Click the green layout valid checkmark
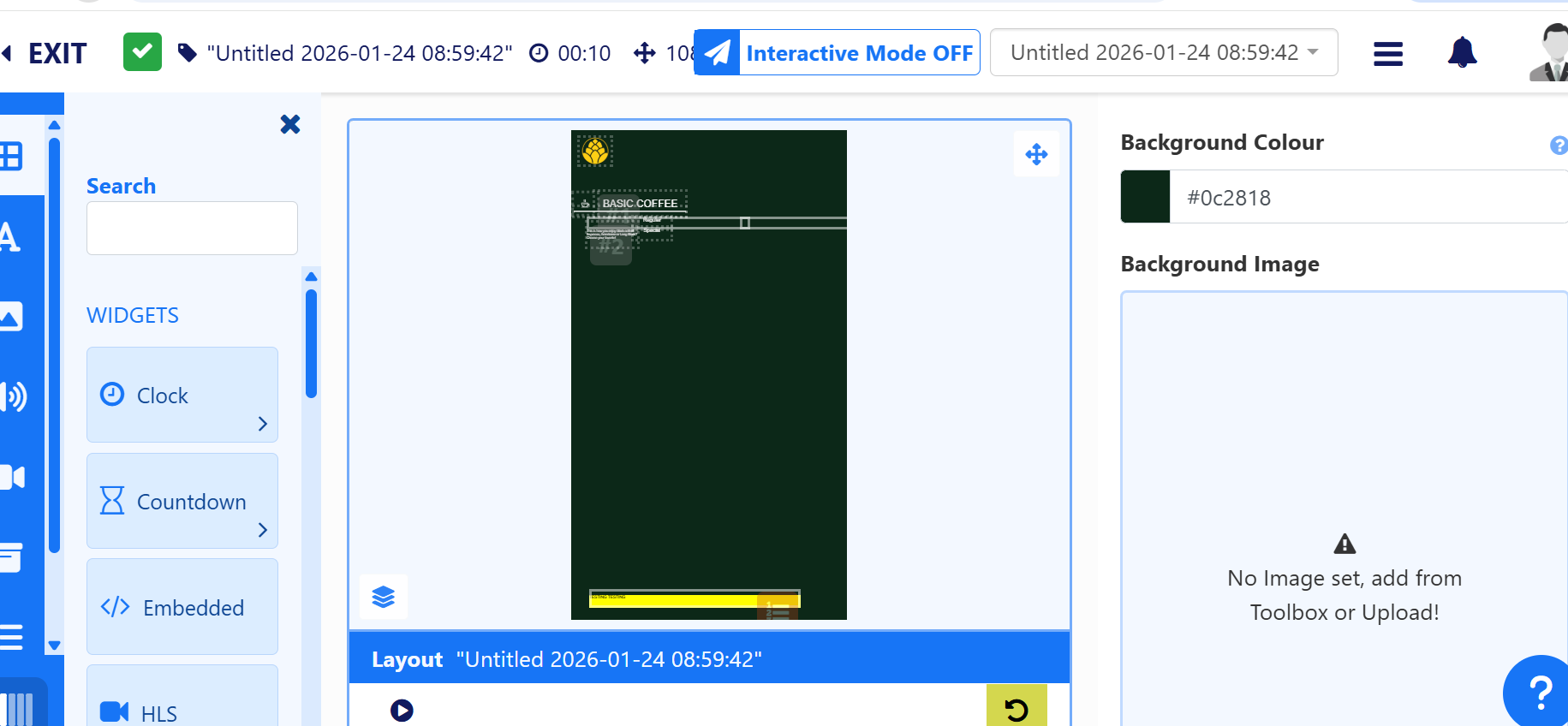The image size is (1568, 726). (142, 52)
